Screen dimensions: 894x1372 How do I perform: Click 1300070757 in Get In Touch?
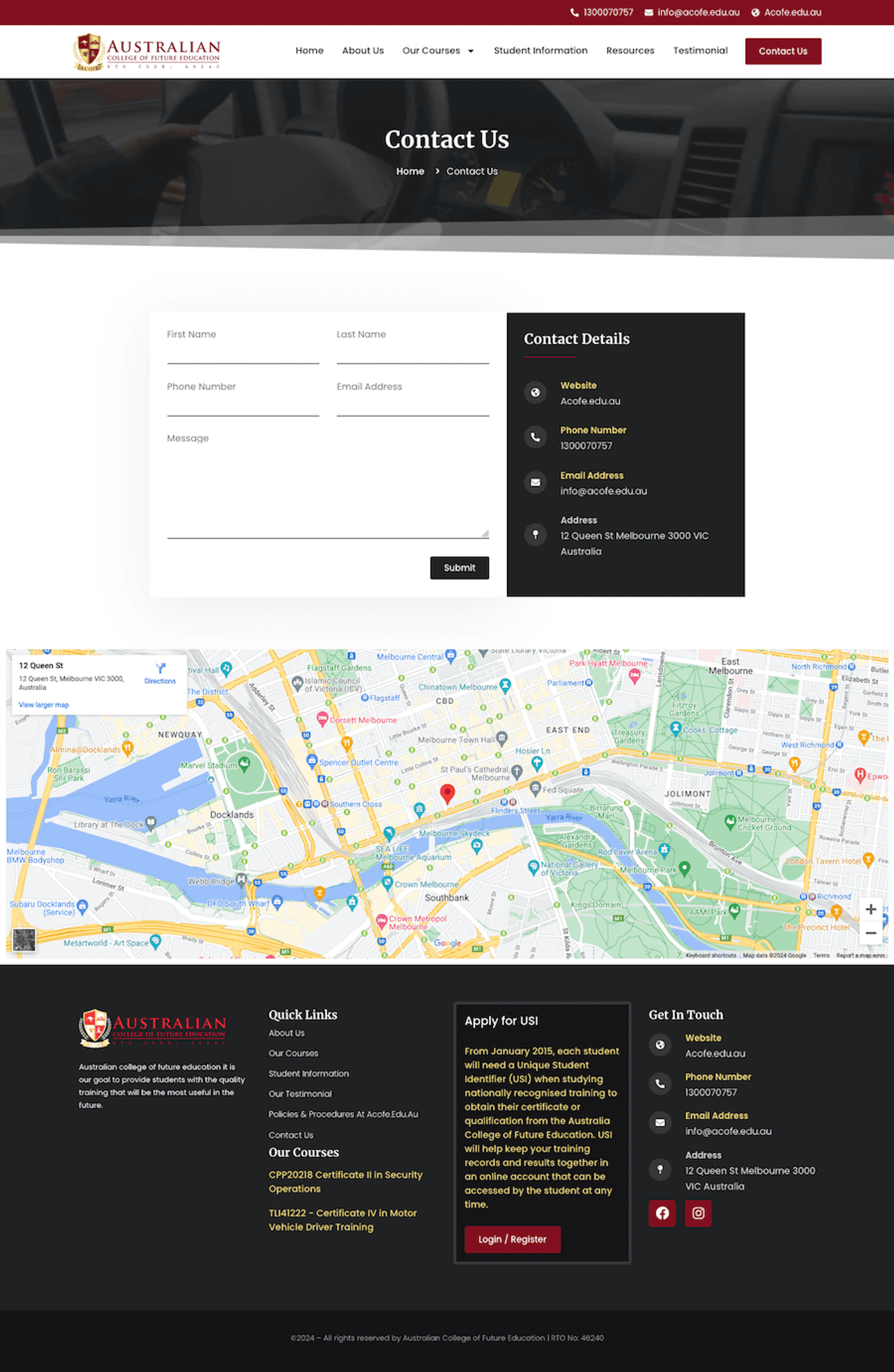pyautogui.click(x=711, y=1093)
